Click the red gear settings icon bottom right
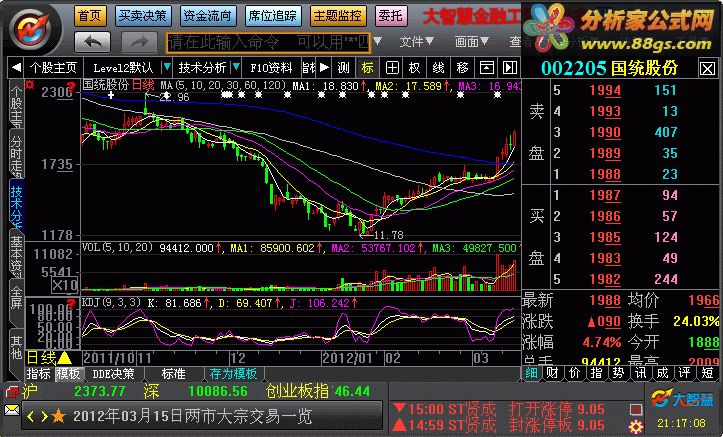Image resolution: width=723 pixels, height=437 pixels. coord(636,427)
